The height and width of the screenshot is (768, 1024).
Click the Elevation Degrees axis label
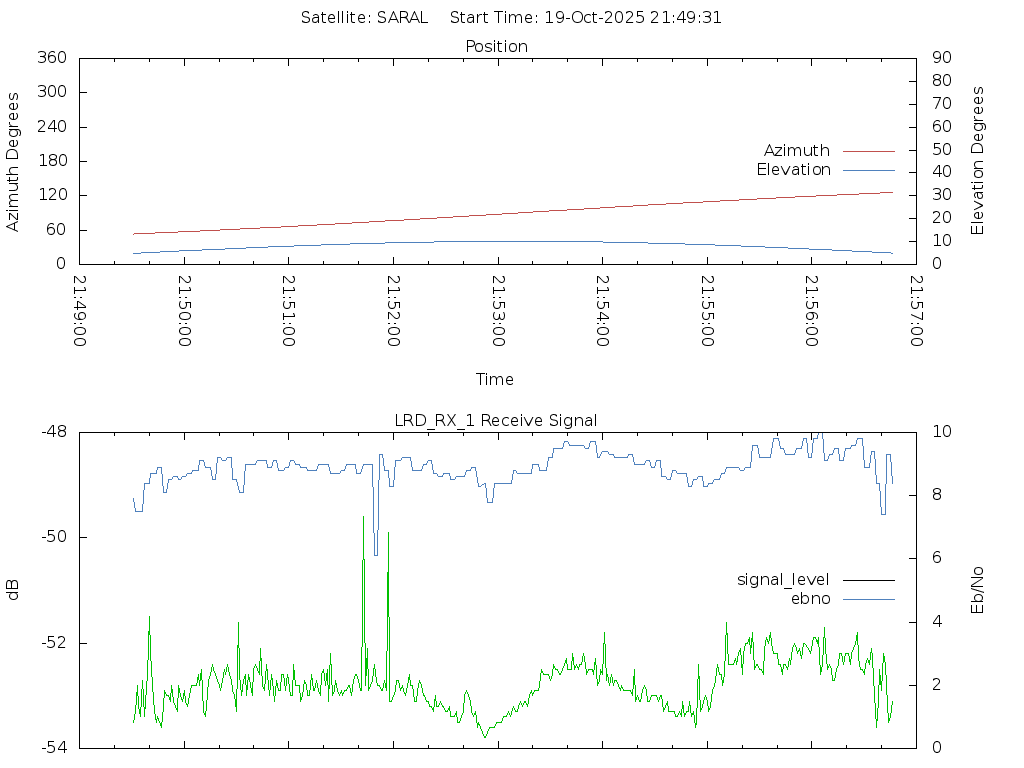pyautogui.click(x=978, y=160)
